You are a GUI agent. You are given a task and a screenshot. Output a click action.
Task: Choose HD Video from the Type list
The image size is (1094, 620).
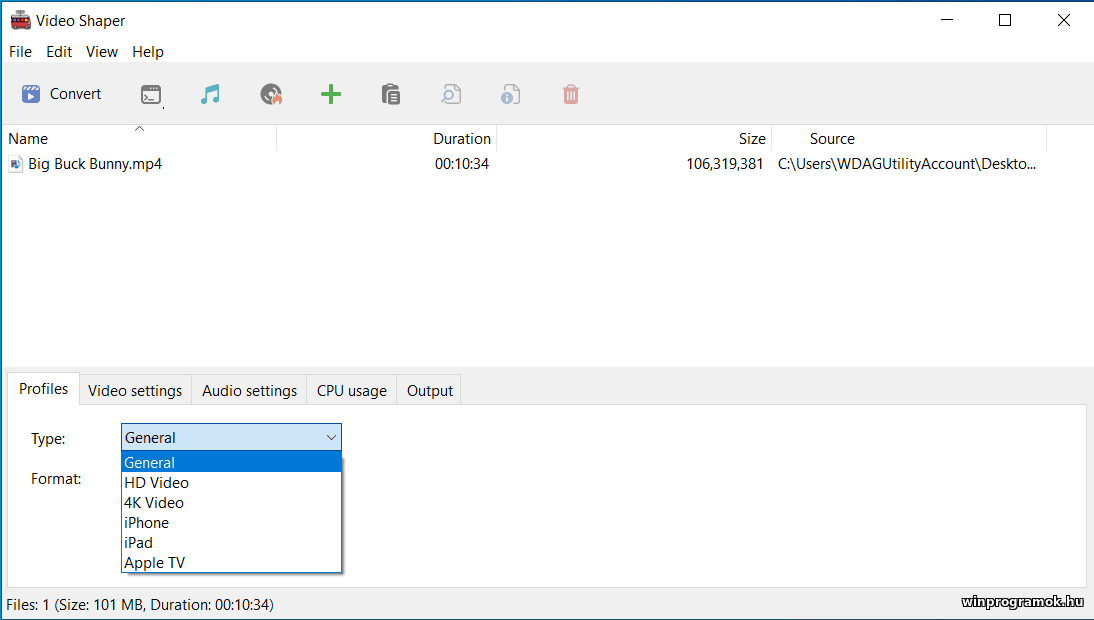click(156, 483)
